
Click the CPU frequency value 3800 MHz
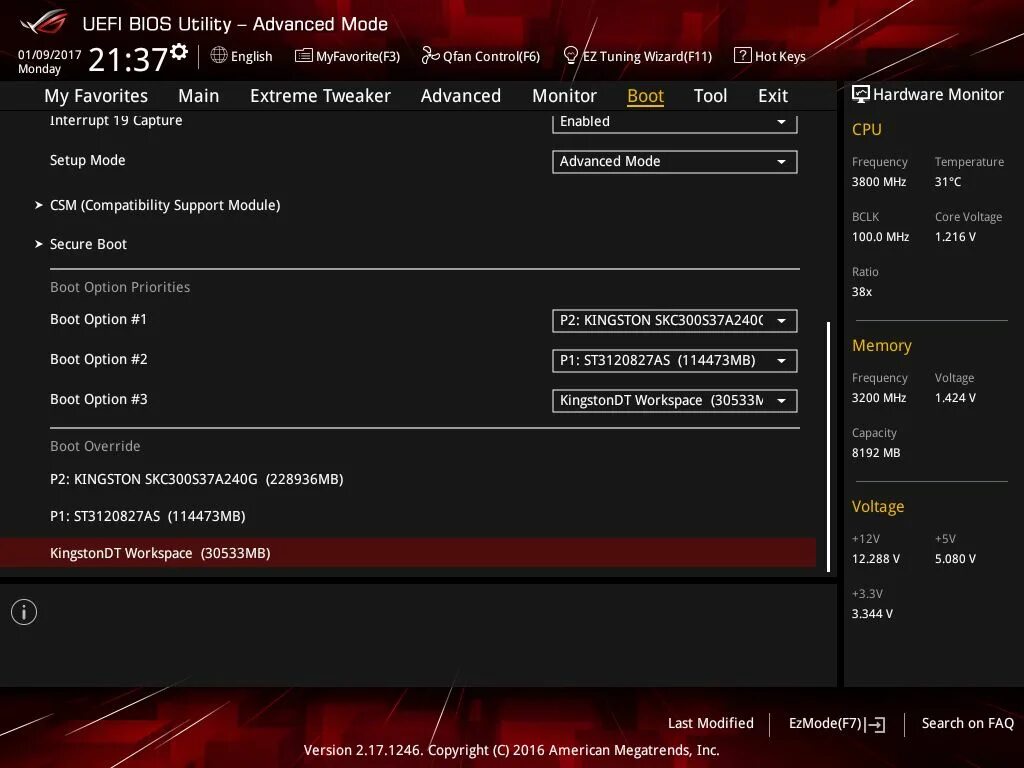879,182
